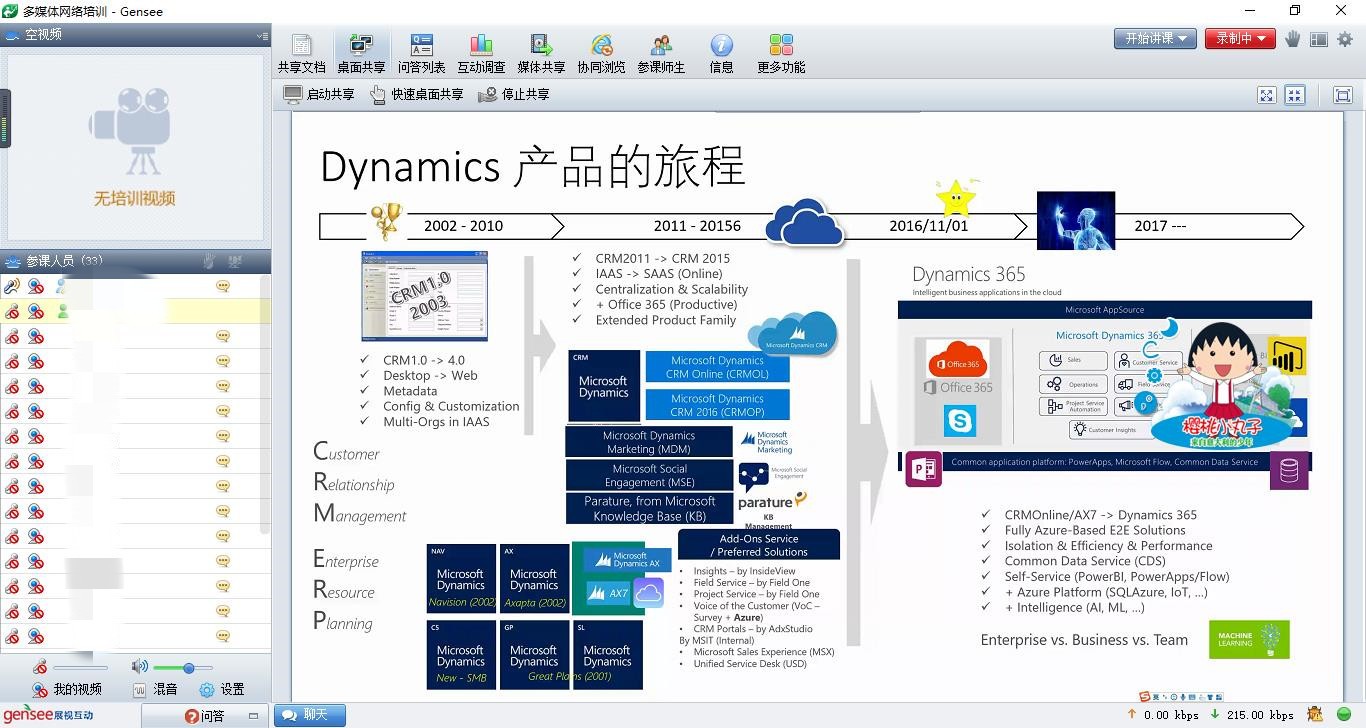Open the 空视频 panel options arrow
The image size is (1366, 728).
(x=262, y=35)
